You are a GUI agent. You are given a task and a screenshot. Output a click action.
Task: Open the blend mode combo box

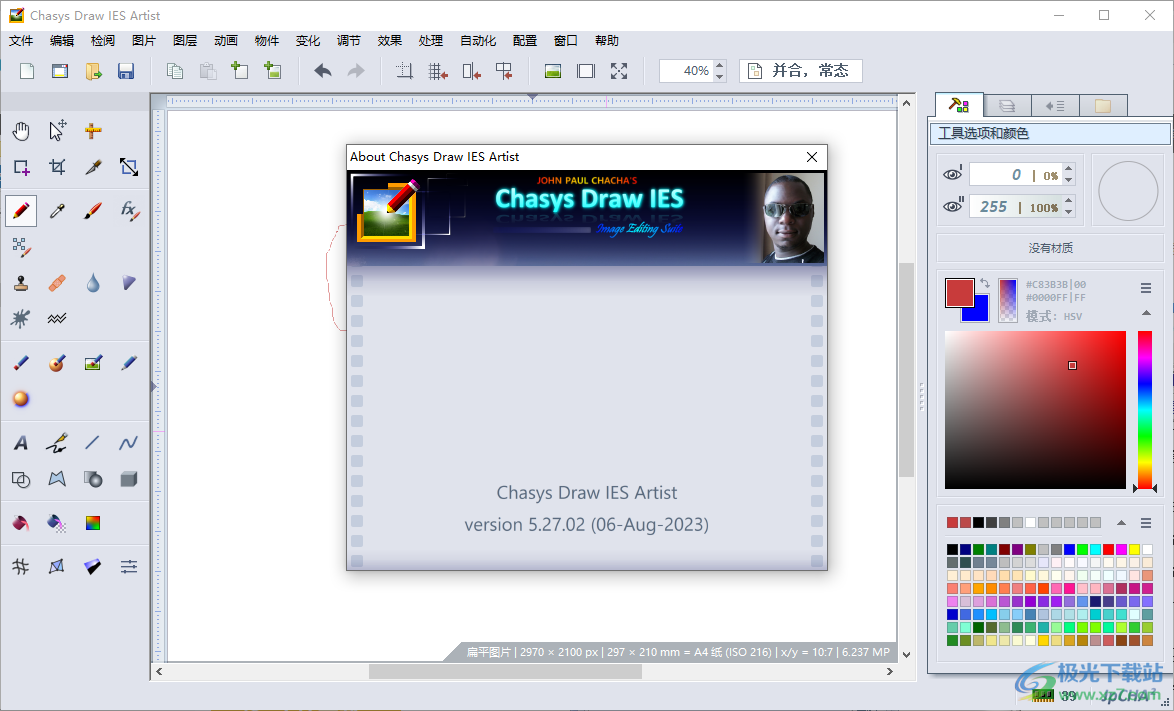[x=800, y=71]
